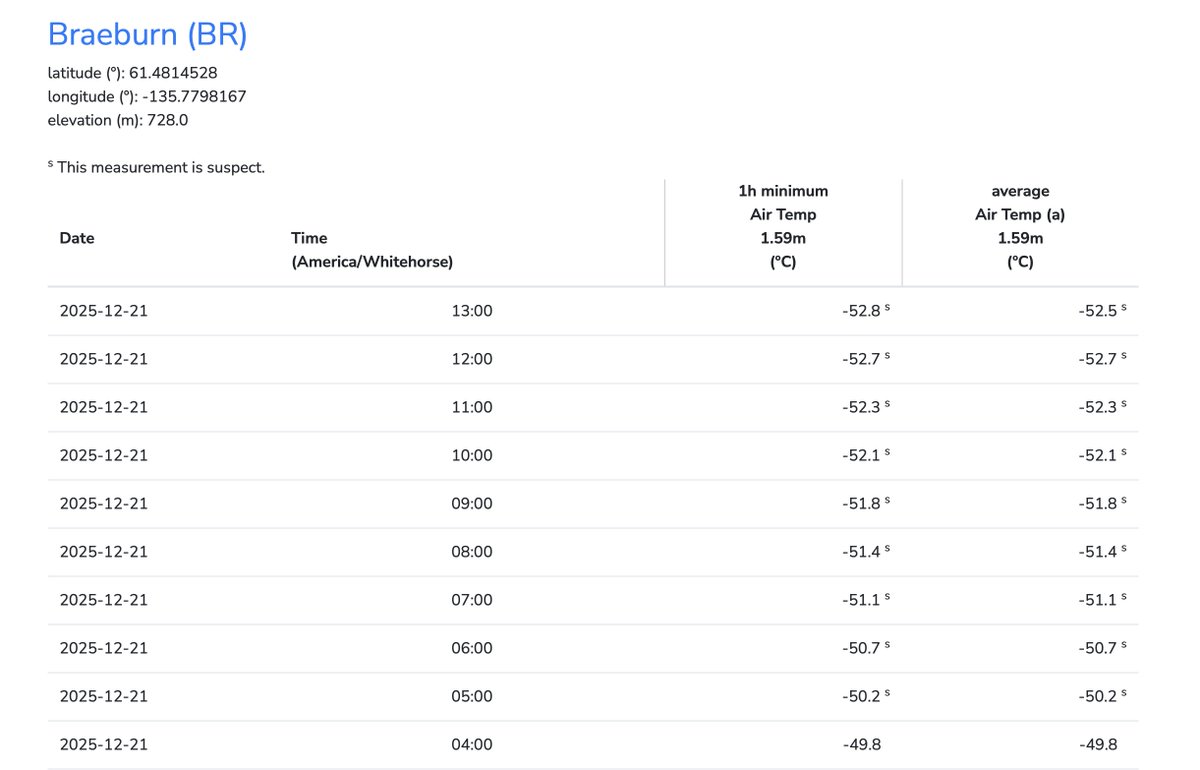Select the 08:00 time cell
Image resolution: width=1200 pixels, height=770 pixels.
[x=472, y=552]
